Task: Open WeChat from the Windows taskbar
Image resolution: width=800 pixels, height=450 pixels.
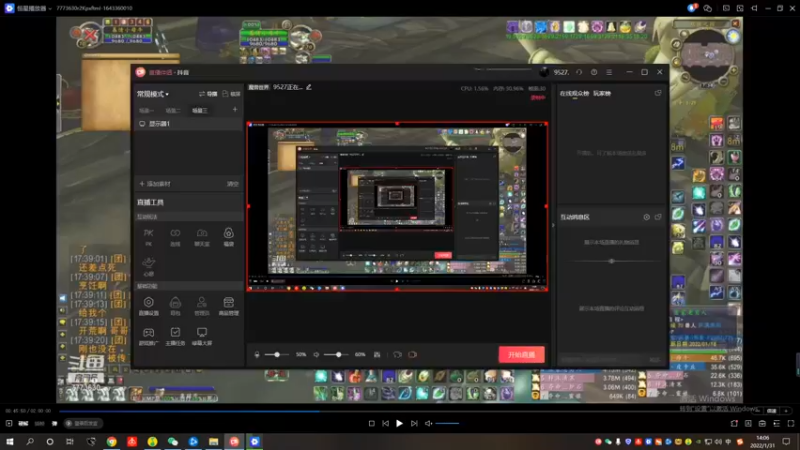Action: coord(173,442)
